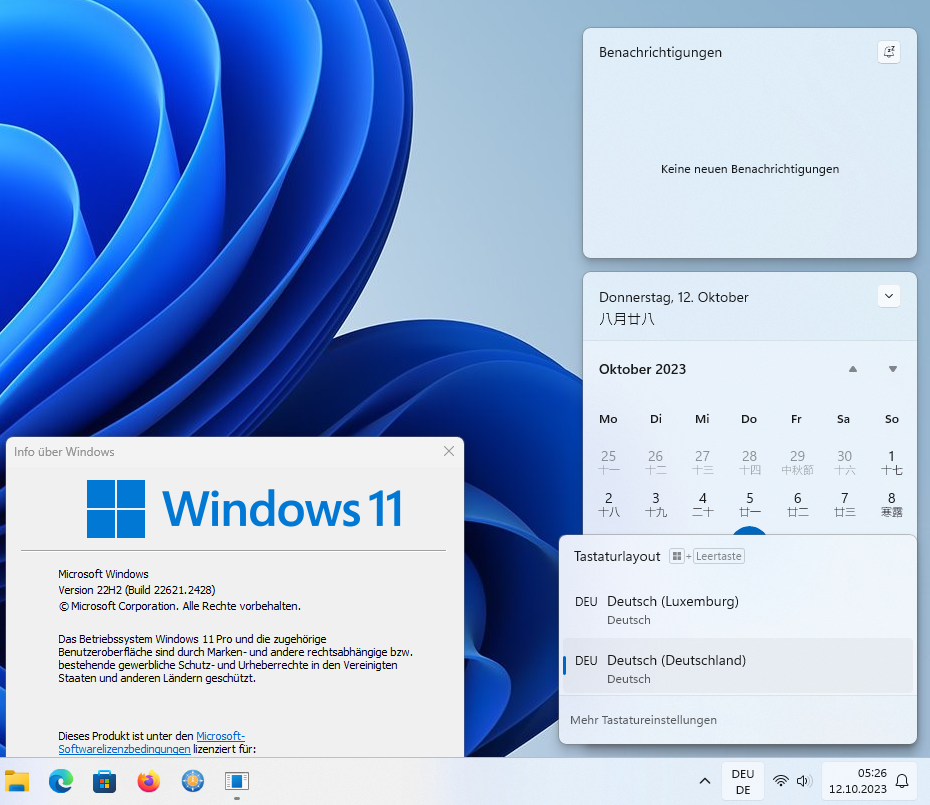Select calendar day 26
The height and width of the screenshot is (805, 930).
655,462
